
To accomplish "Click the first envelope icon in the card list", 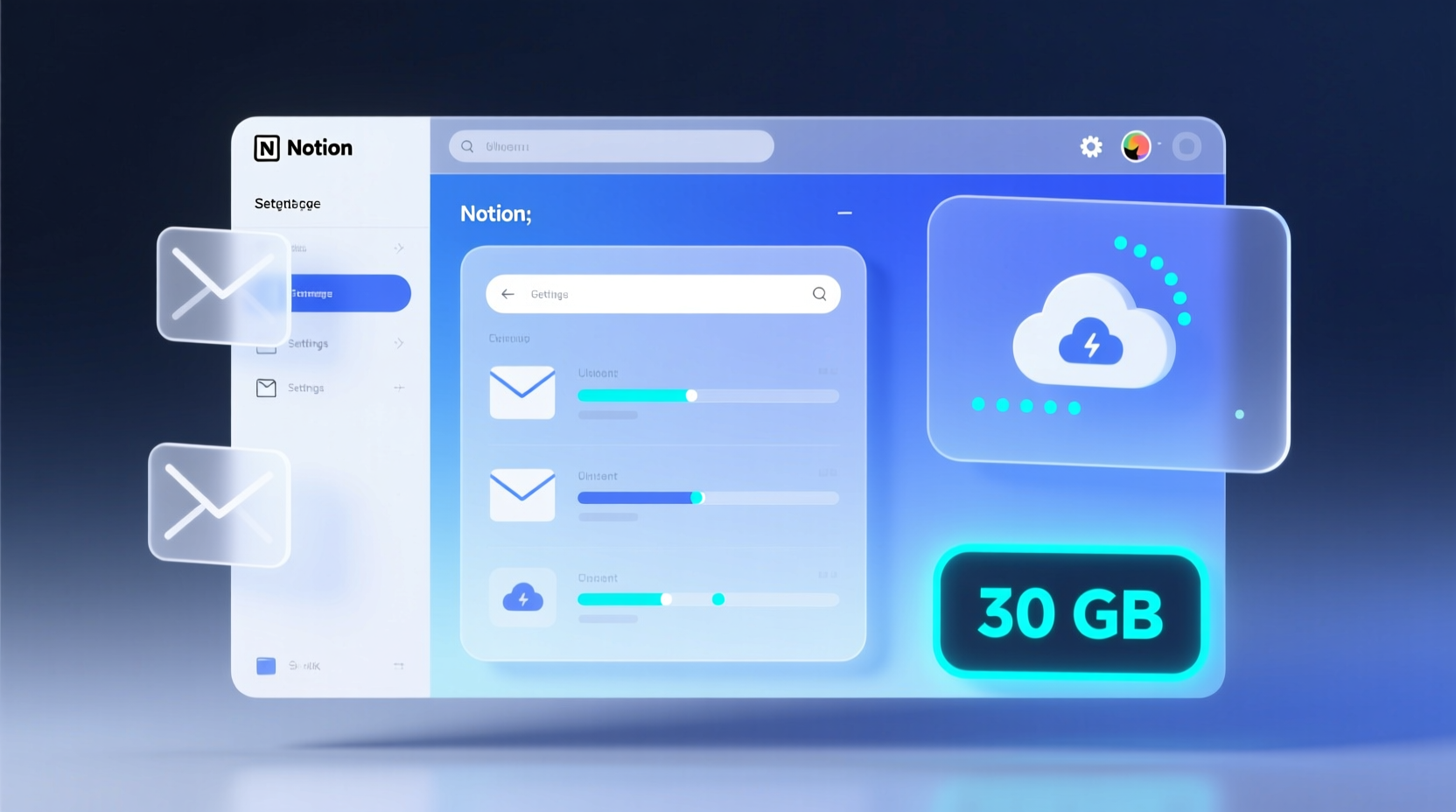I will coord(522,392).
